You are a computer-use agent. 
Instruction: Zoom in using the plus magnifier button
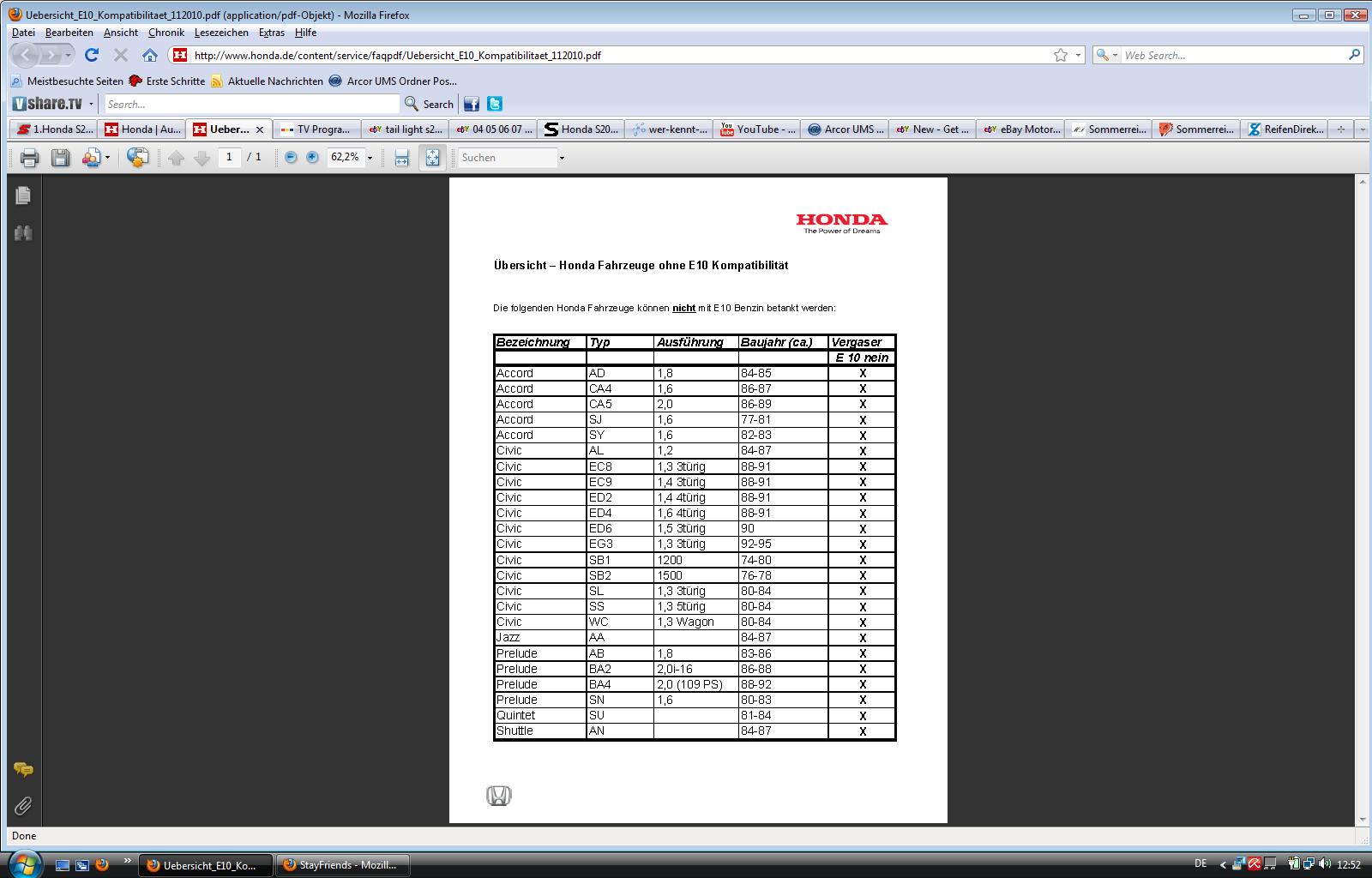click(x=312, y=158)
